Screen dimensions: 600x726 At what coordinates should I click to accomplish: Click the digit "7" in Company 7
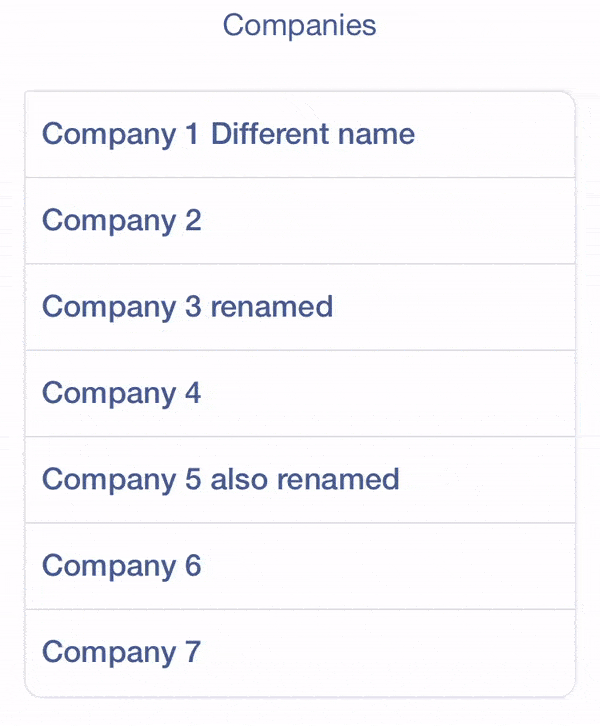tap(193, 652)
